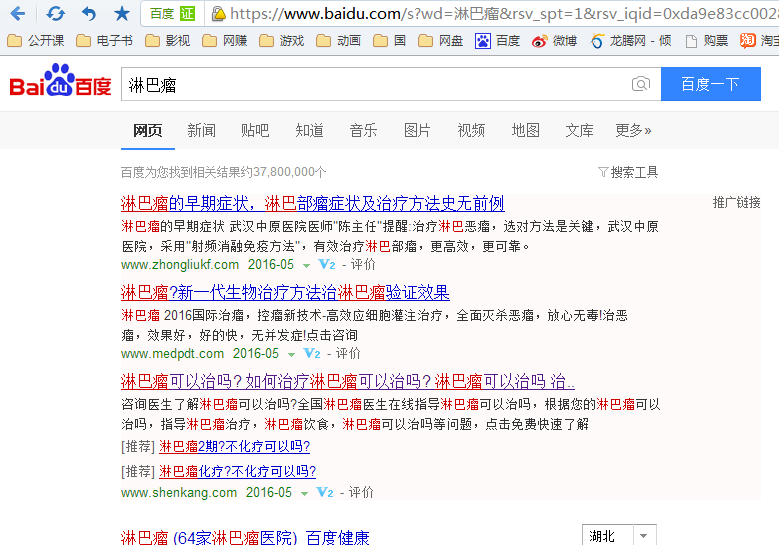The image size is (779, 545).
Task: Expand dropdown arrow after www.shenkang.com 2016-05
Action: 305,494
